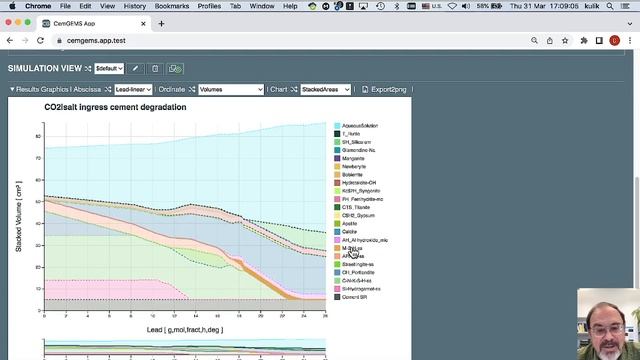
Task: Open the View menu
Action: click(107, 6)
